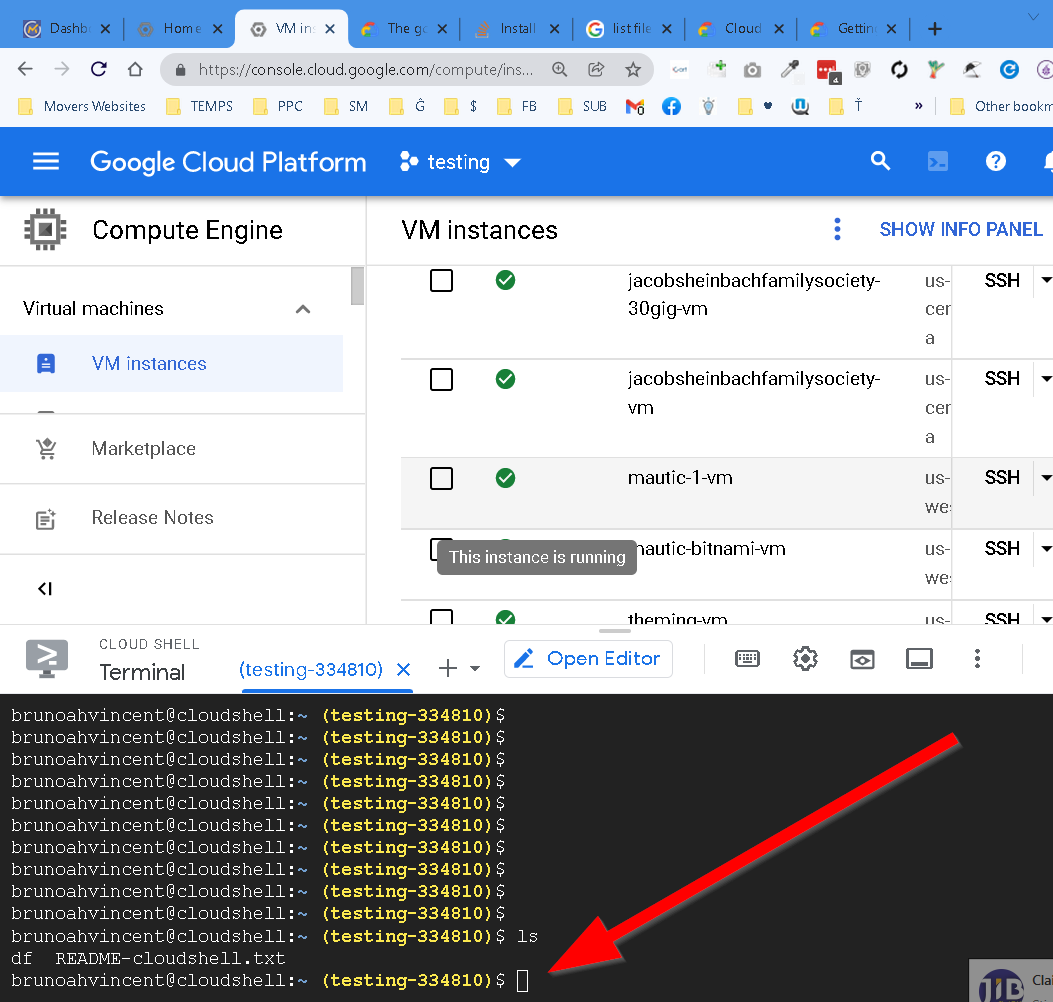Select the (testing-334810) terminal tab
1053x1002 pixels.
[311, 670]
